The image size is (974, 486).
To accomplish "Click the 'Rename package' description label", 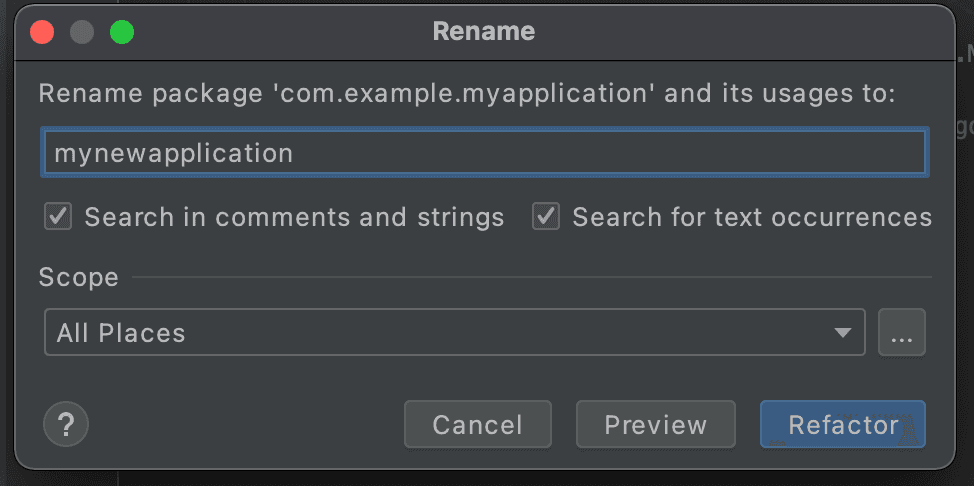I will click(466, 94).
